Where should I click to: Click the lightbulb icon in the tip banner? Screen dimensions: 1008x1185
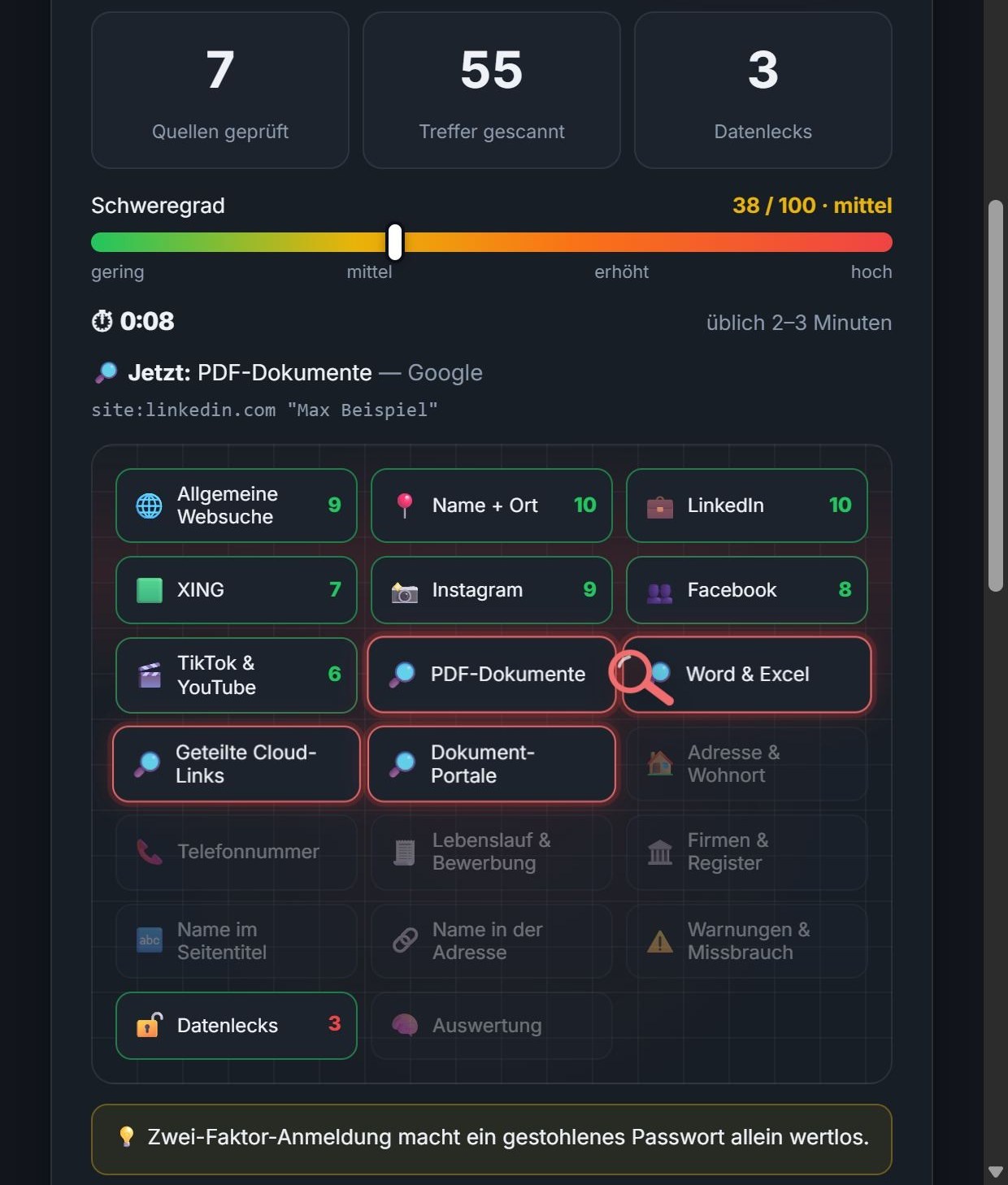[126, 1136]
